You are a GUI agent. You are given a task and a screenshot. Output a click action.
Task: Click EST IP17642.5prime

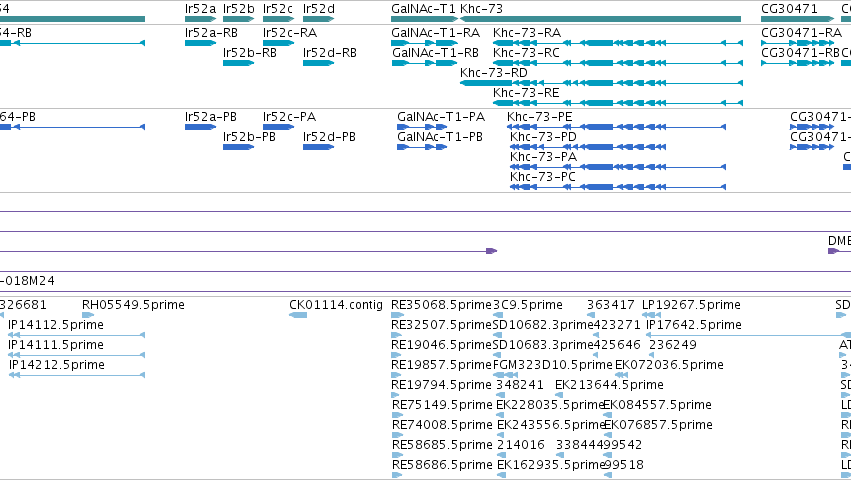(694, 325)
